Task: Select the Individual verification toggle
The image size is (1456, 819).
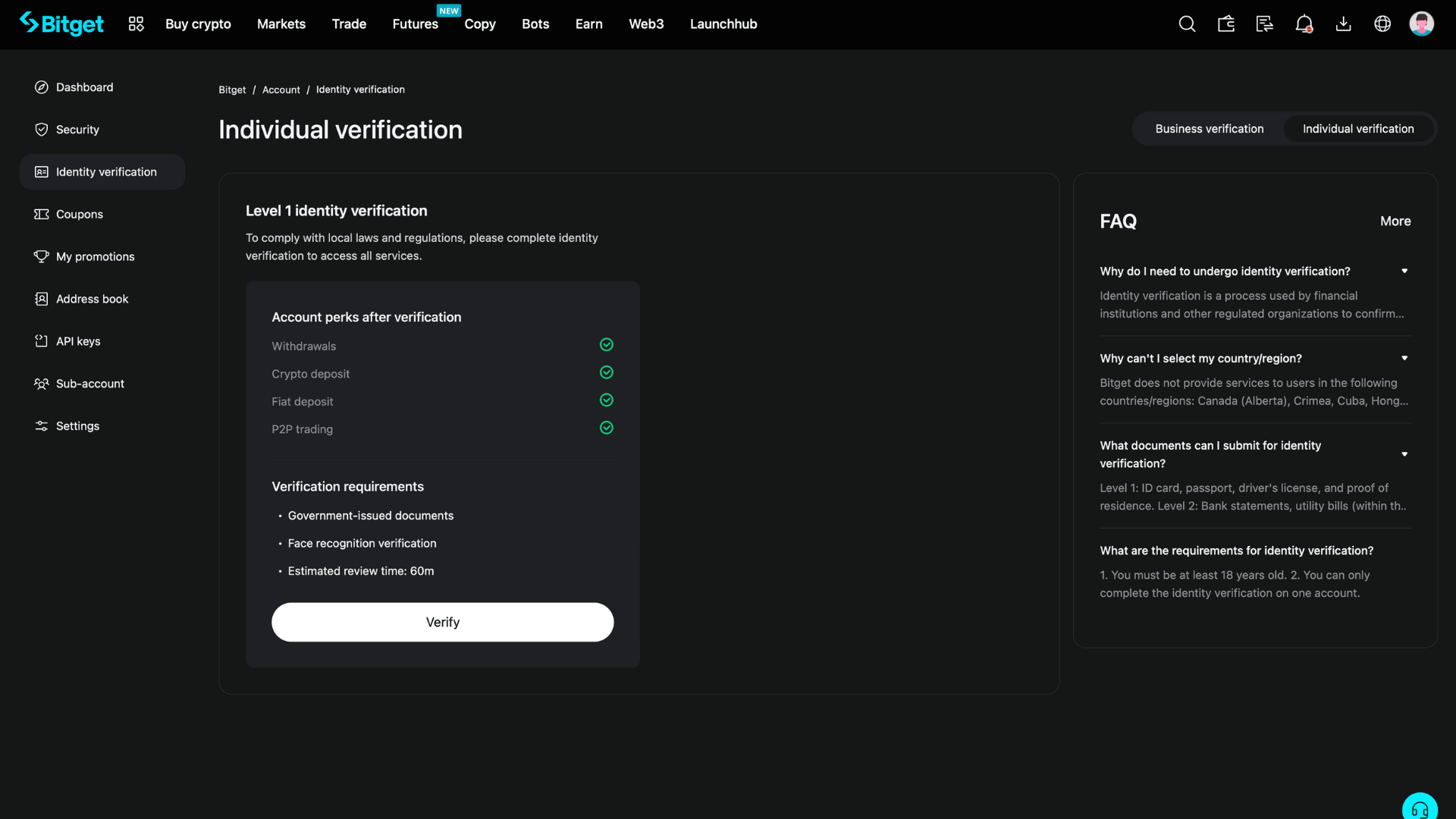Action: (1357, 129)
